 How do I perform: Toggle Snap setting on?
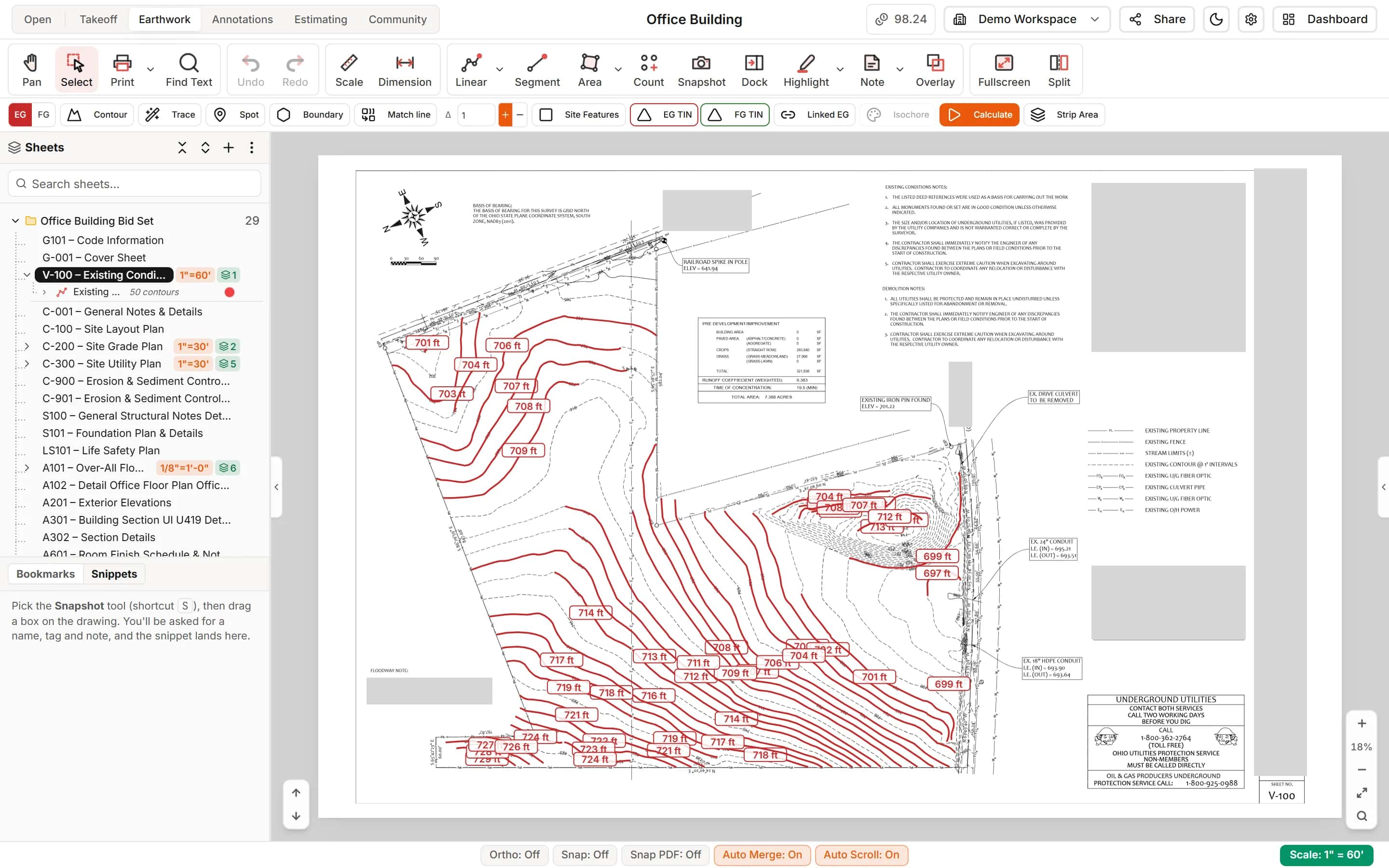[x=585, y=855]
